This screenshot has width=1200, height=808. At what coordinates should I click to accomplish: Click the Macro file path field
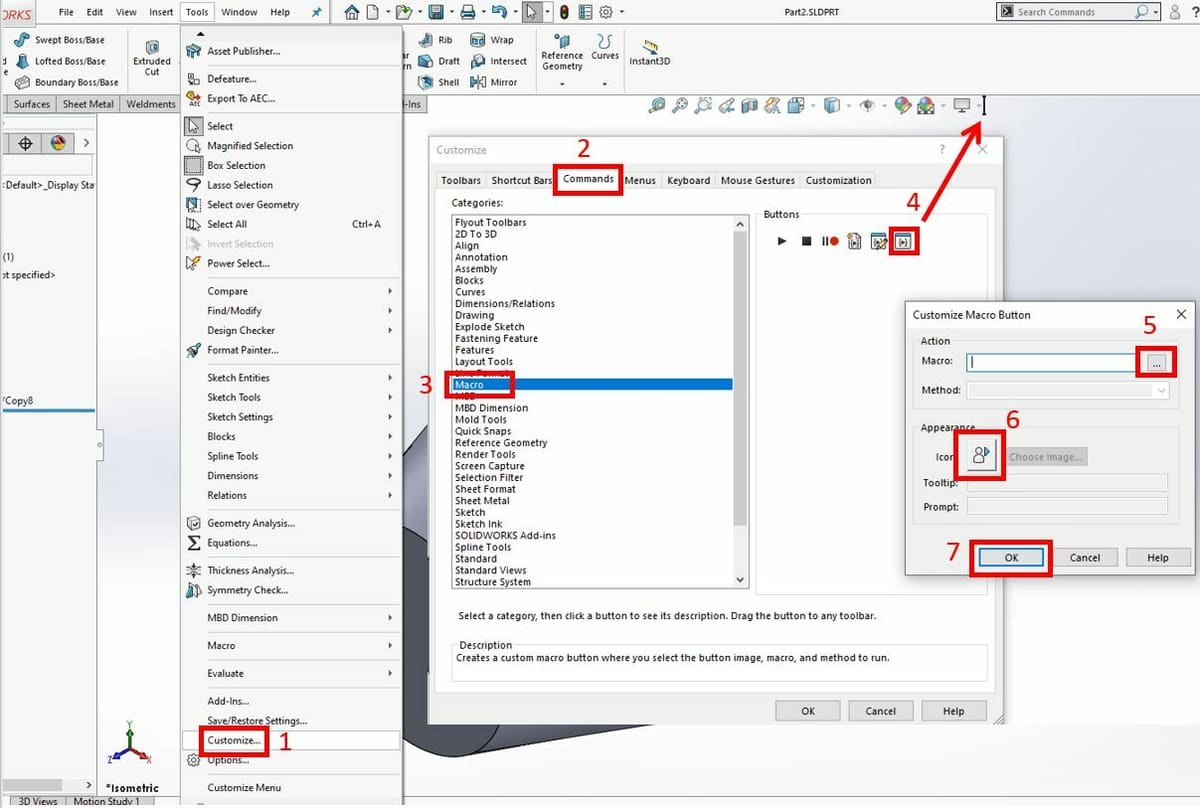coord(1050,363)
